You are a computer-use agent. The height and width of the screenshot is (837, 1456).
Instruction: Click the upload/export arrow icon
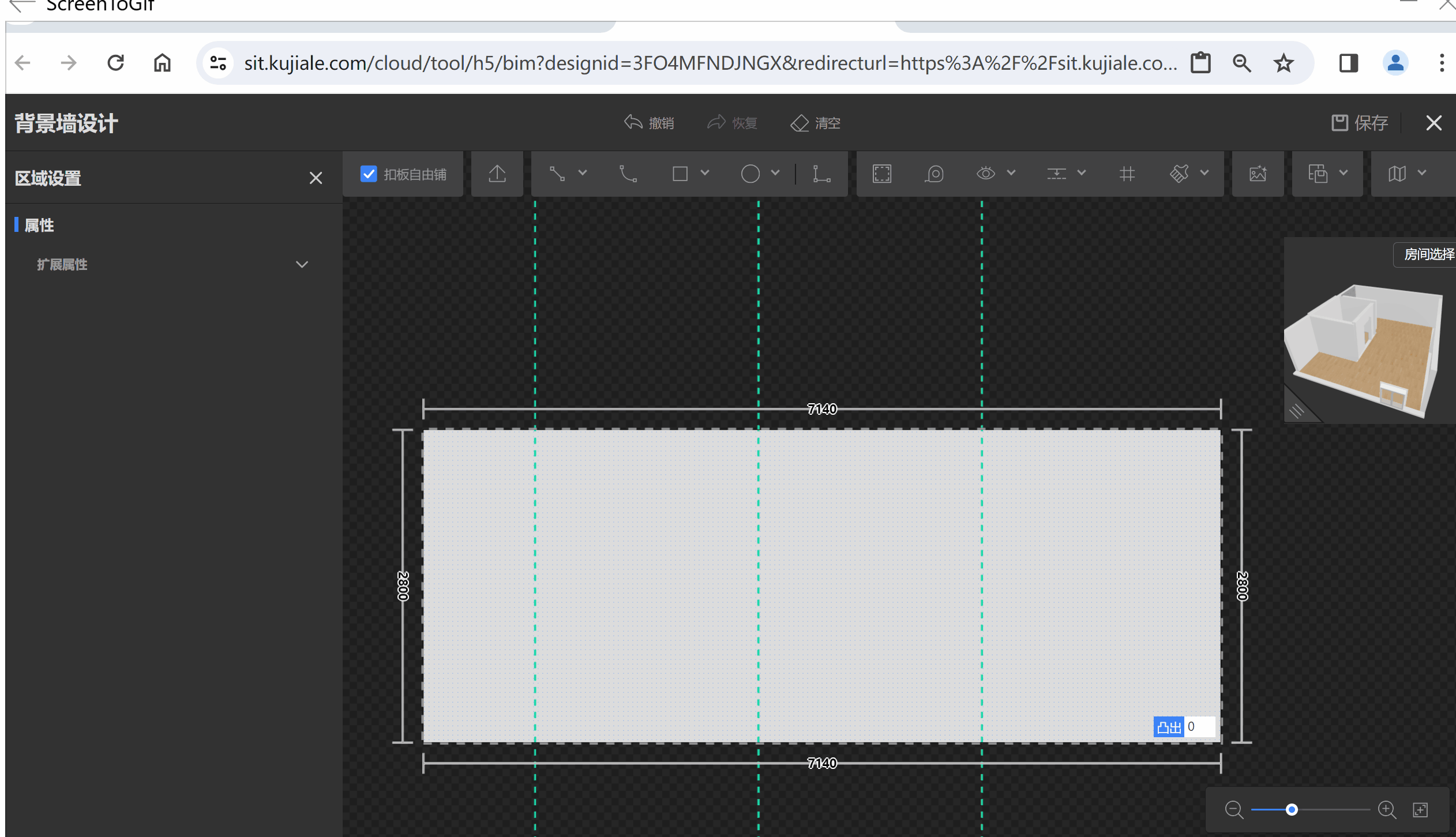[497, 174]
